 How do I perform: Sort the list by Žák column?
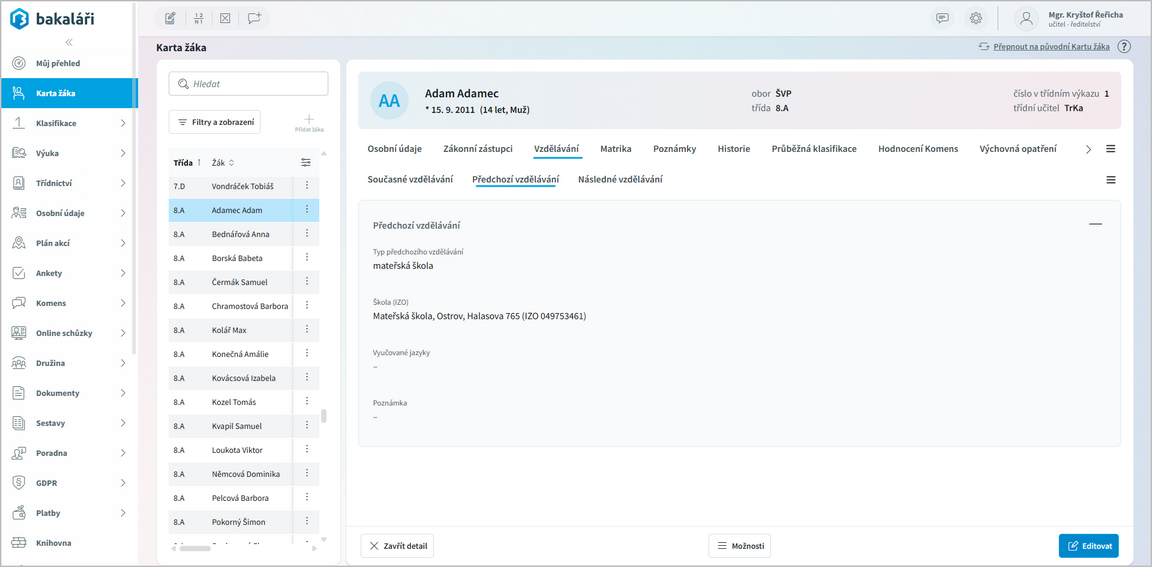[x=222, y=163]
